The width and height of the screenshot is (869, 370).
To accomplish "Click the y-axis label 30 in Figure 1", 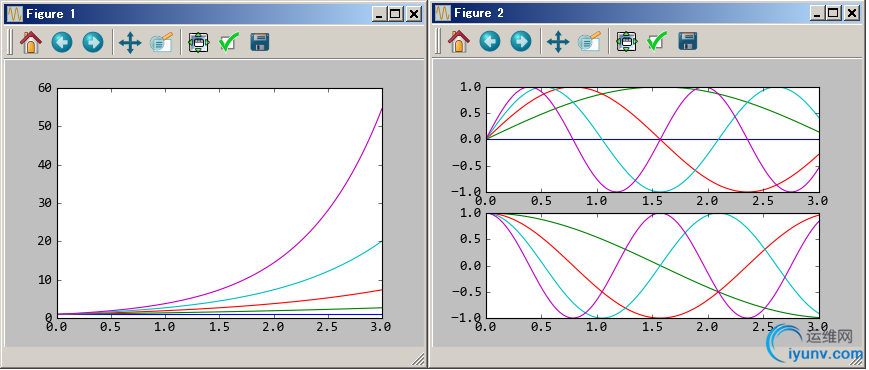I will (x=45, y=203).
